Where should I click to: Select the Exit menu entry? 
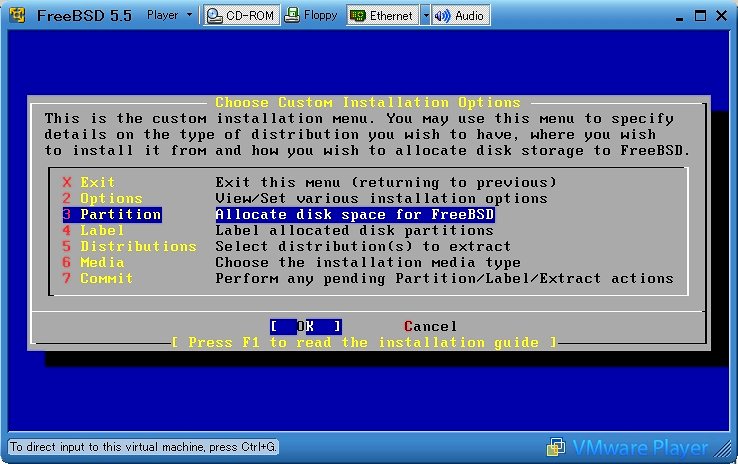pos(98,182)
